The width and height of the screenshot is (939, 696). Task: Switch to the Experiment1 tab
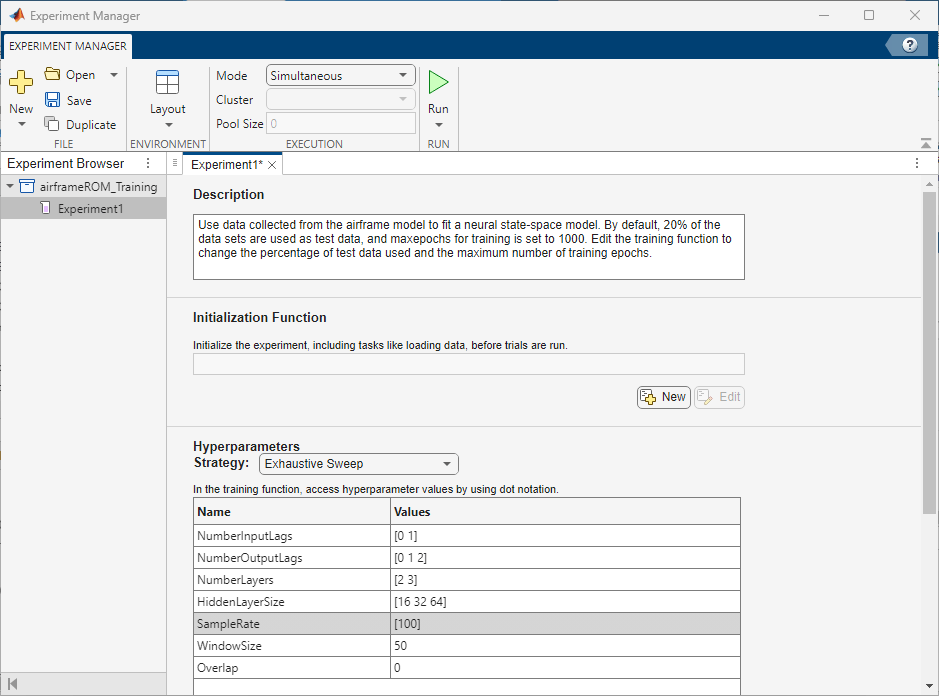pyautogui.click(x=227, y=163)
